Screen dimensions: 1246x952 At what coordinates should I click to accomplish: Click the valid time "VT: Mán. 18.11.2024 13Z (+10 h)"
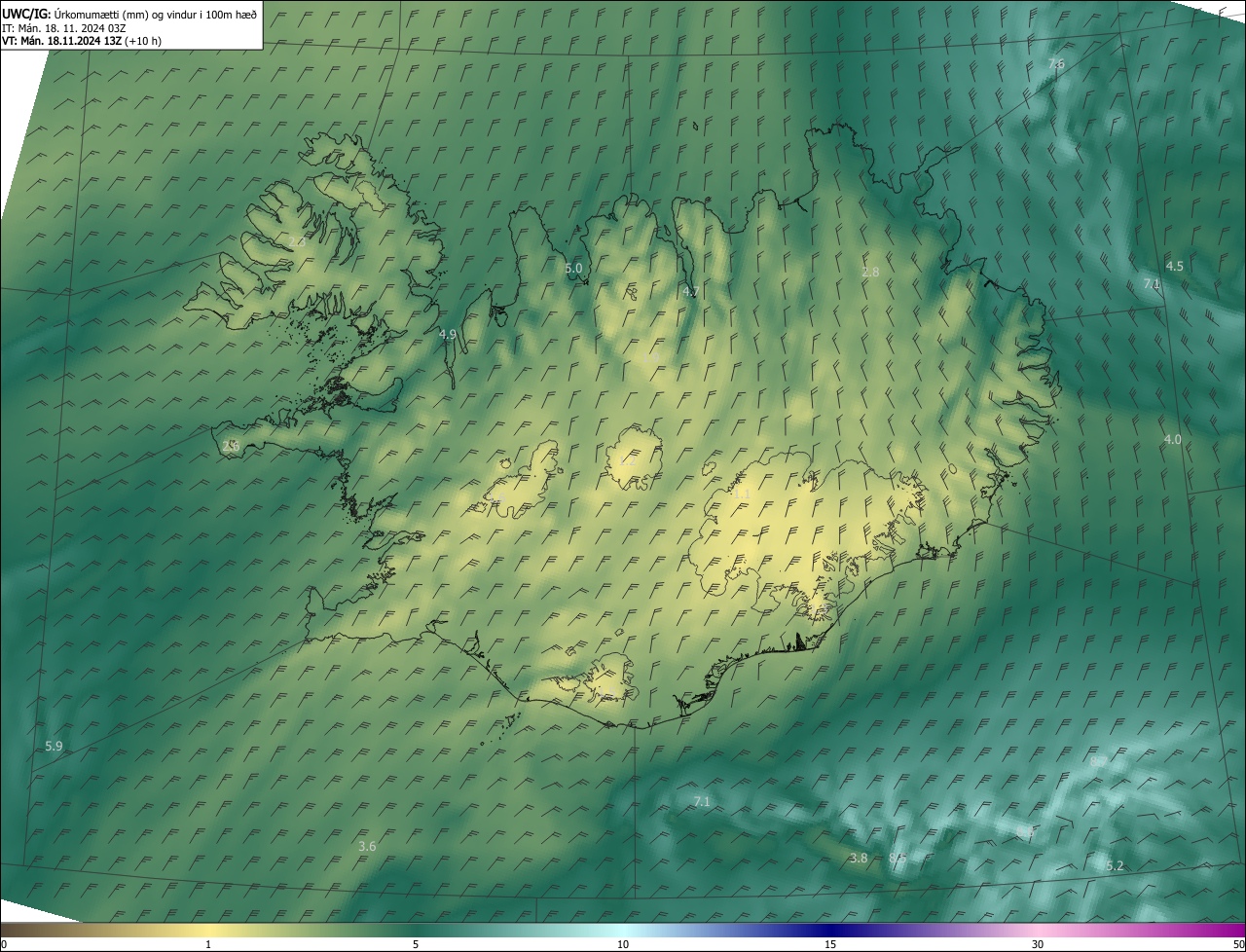pyautogui.click(x=82, y=41)
